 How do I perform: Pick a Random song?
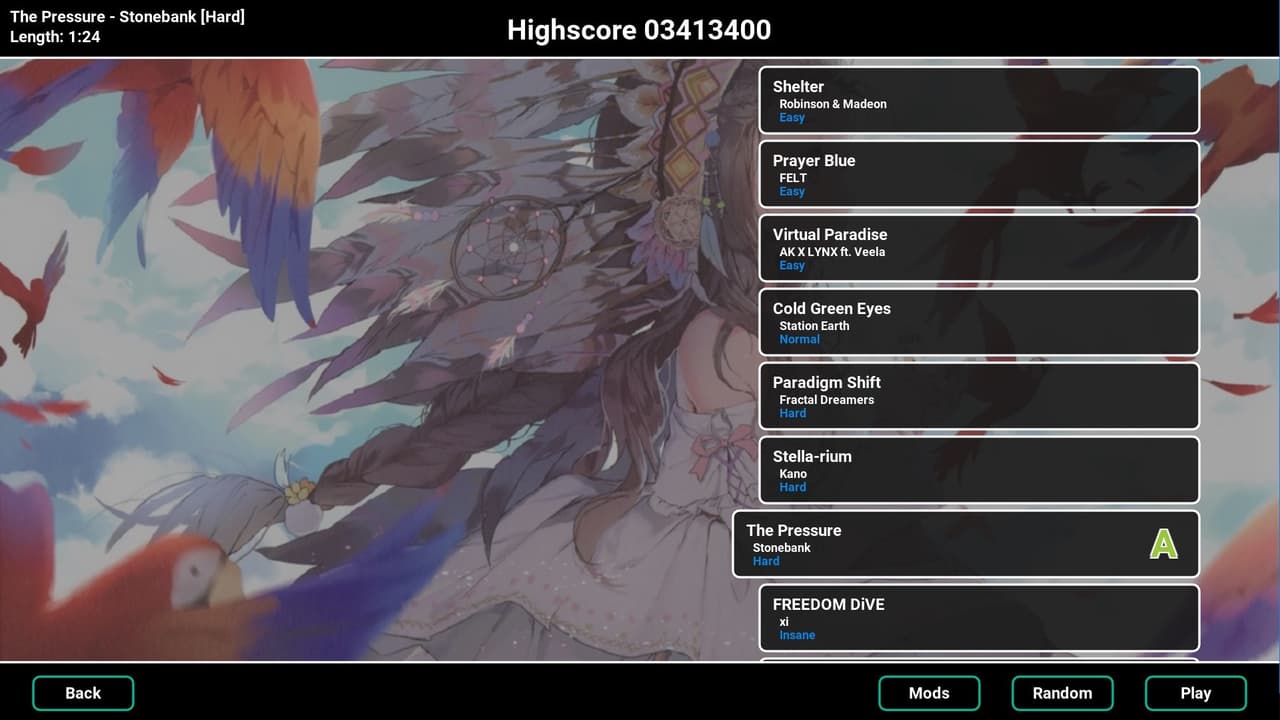(x=1062, y=693)
